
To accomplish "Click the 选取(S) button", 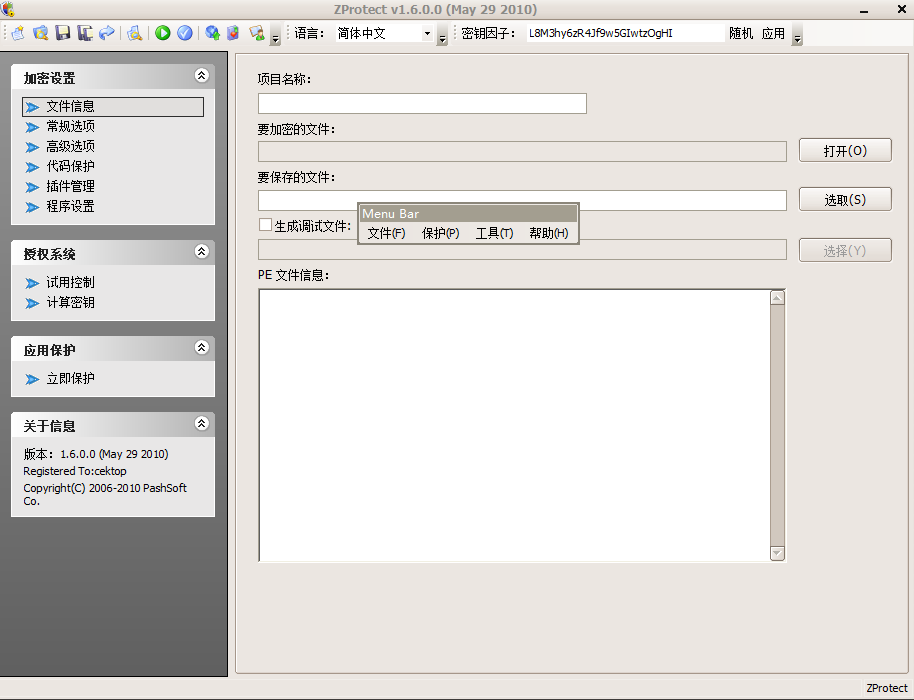I will point(844,200).
